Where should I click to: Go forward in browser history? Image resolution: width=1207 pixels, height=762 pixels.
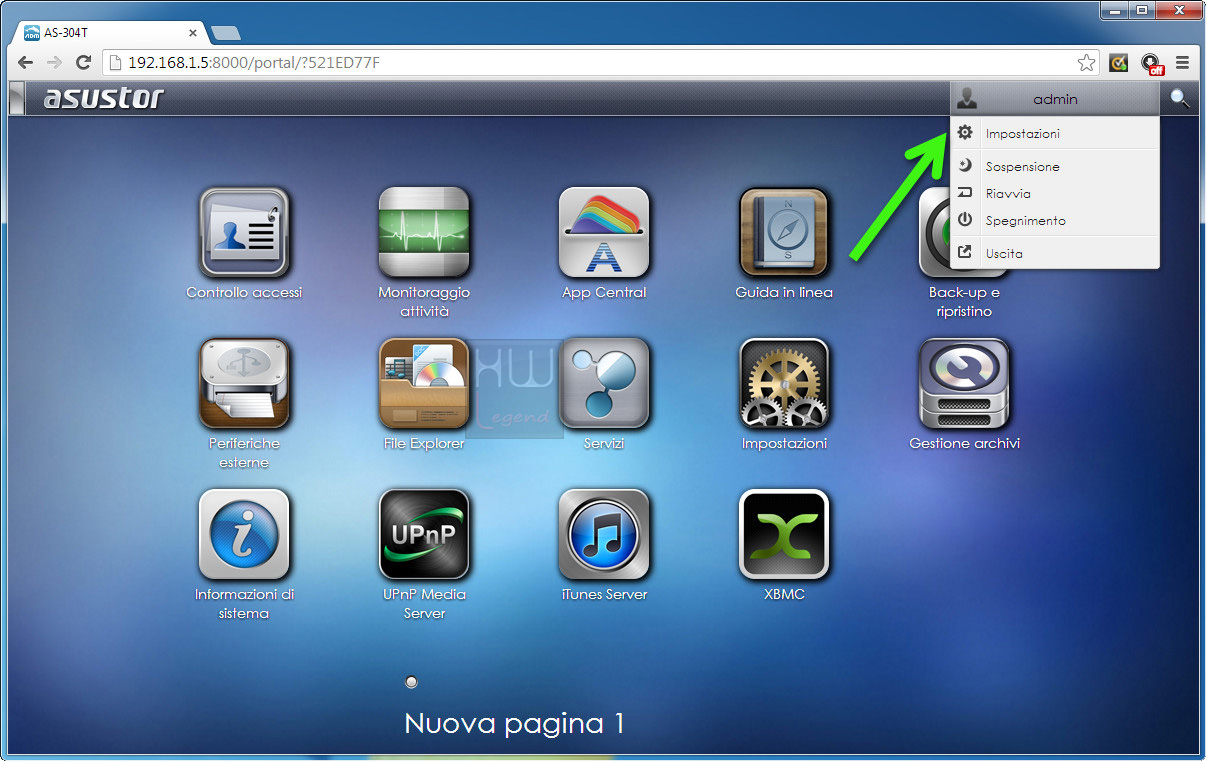point(55,63)
